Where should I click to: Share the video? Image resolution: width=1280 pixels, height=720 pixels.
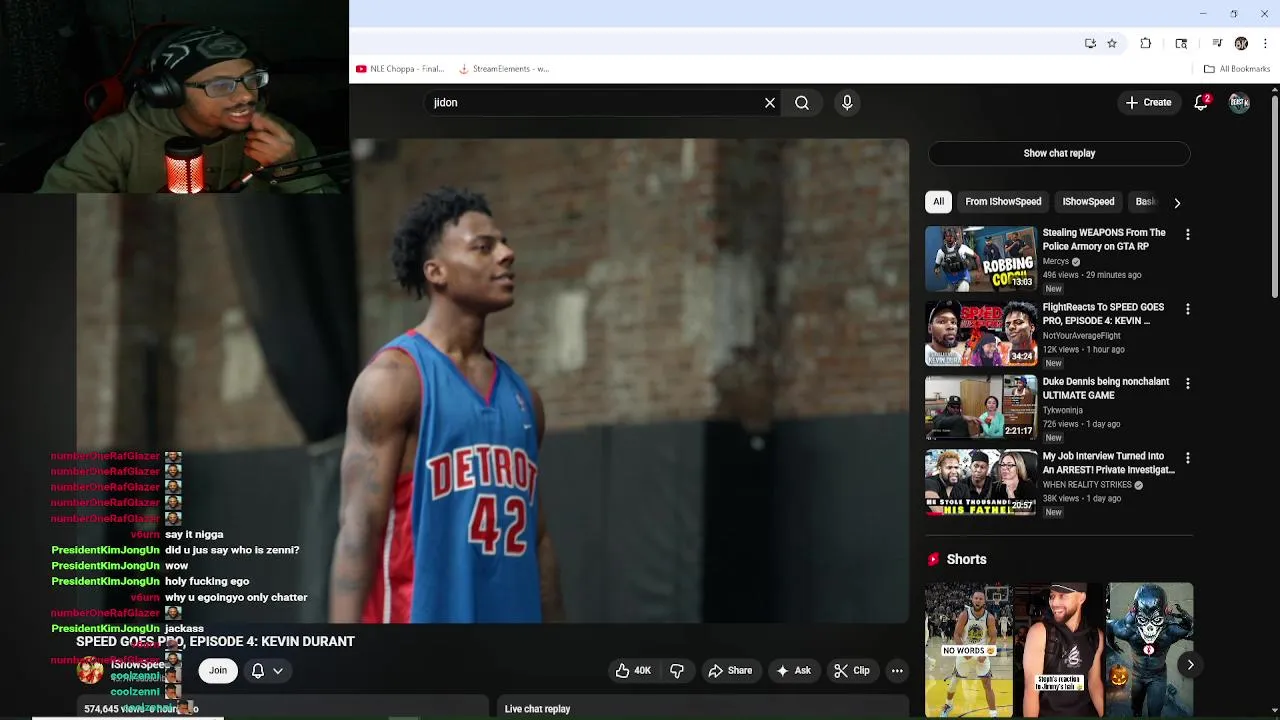tap(730, 671)
